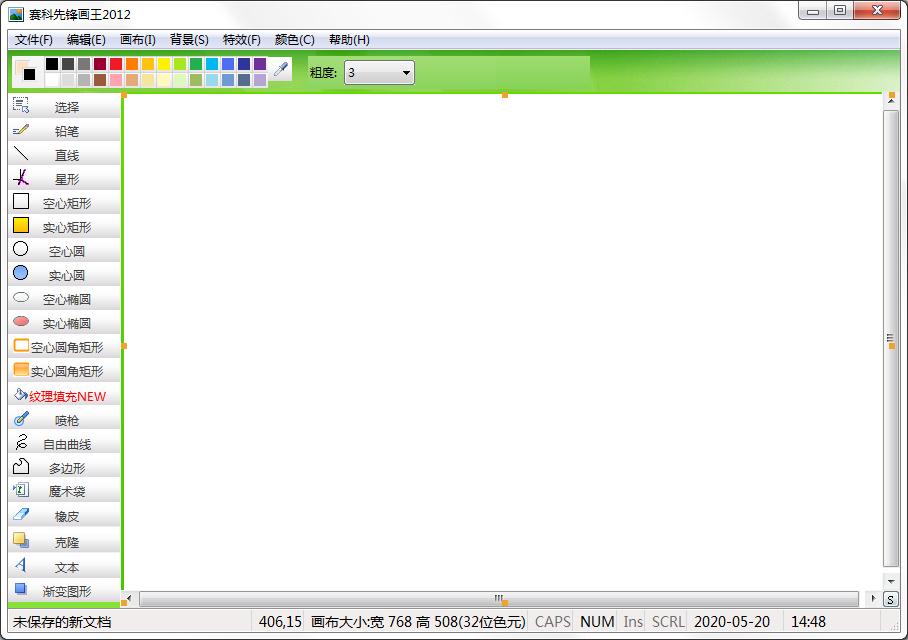Click the eyedropper color picker icon
Image resolution: width=908 pixels, height=640 pixels.
281,70
